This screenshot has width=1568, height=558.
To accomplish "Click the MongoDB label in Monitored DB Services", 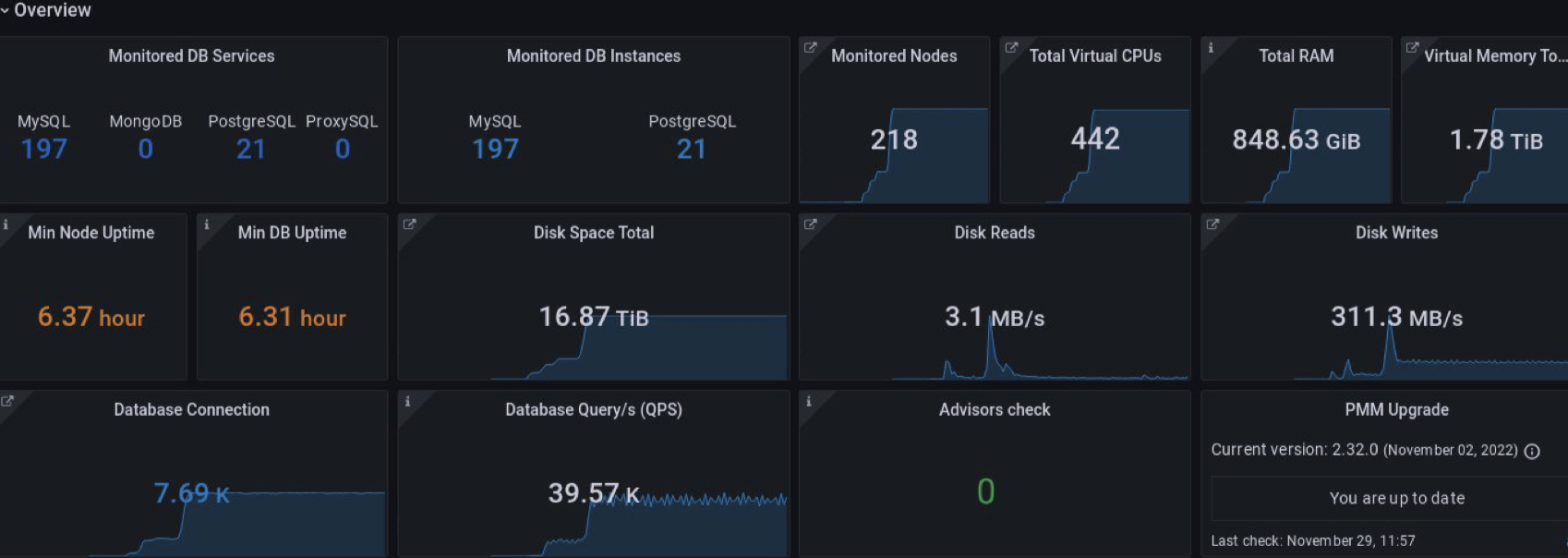I will (x=145, y=121).
